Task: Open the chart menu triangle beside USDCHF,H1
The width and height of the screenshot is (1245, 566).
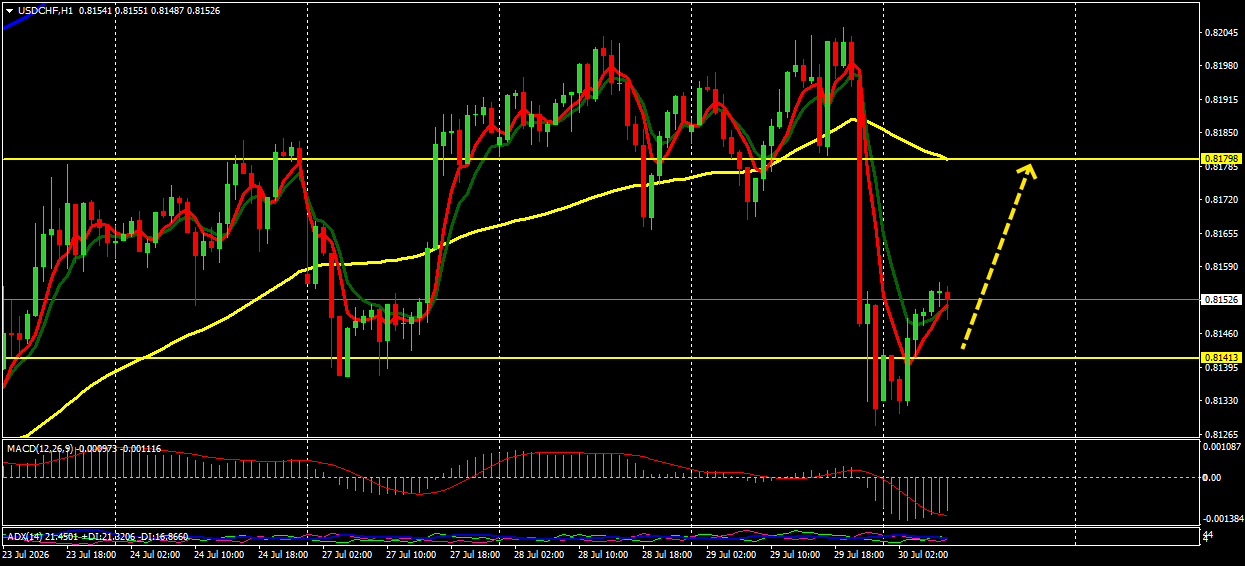Action: click(9, 10)
